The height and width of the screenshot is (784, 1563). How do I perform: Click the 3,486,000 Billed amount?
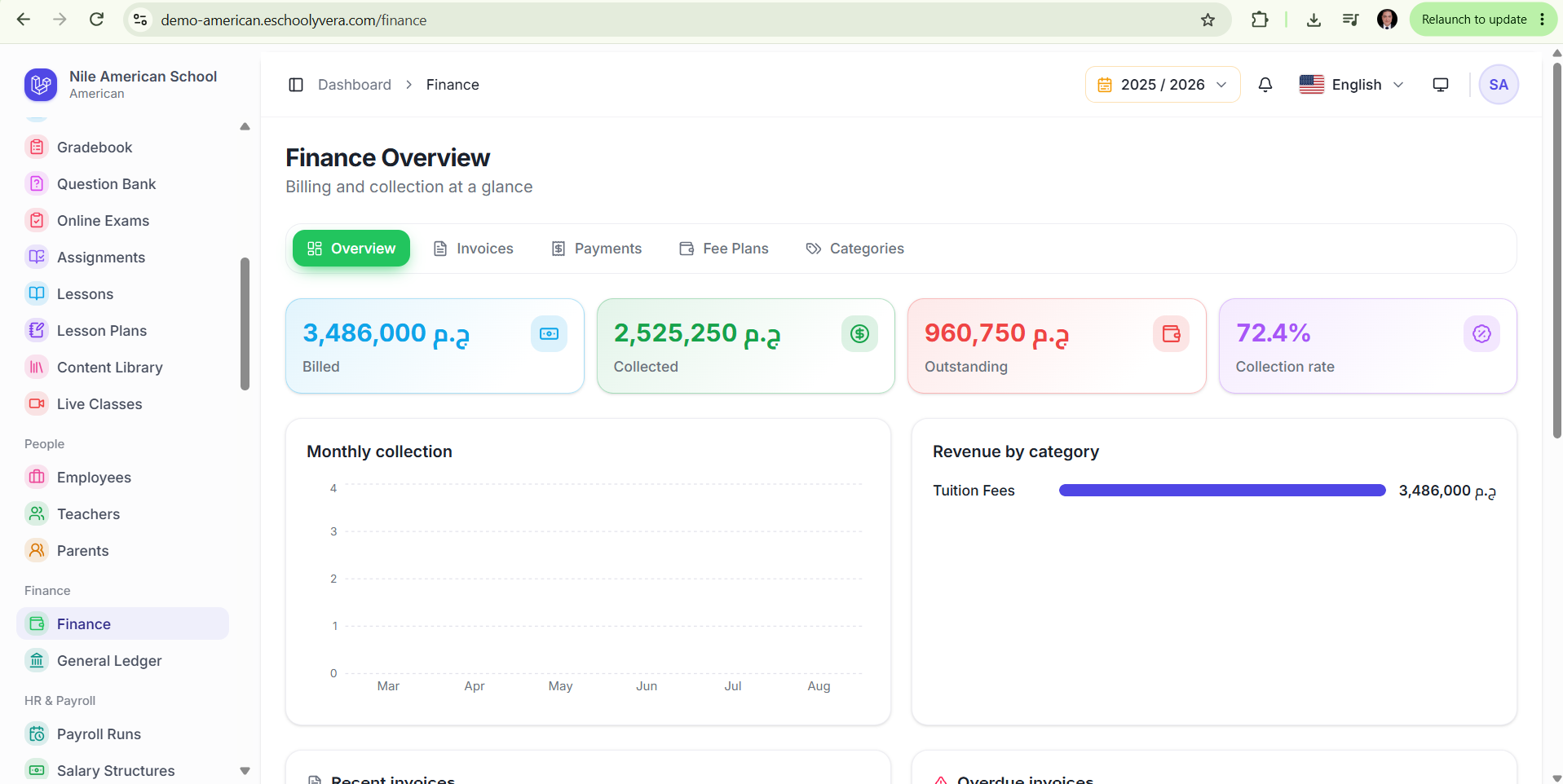pyautogui.click(x=386, y=333)
